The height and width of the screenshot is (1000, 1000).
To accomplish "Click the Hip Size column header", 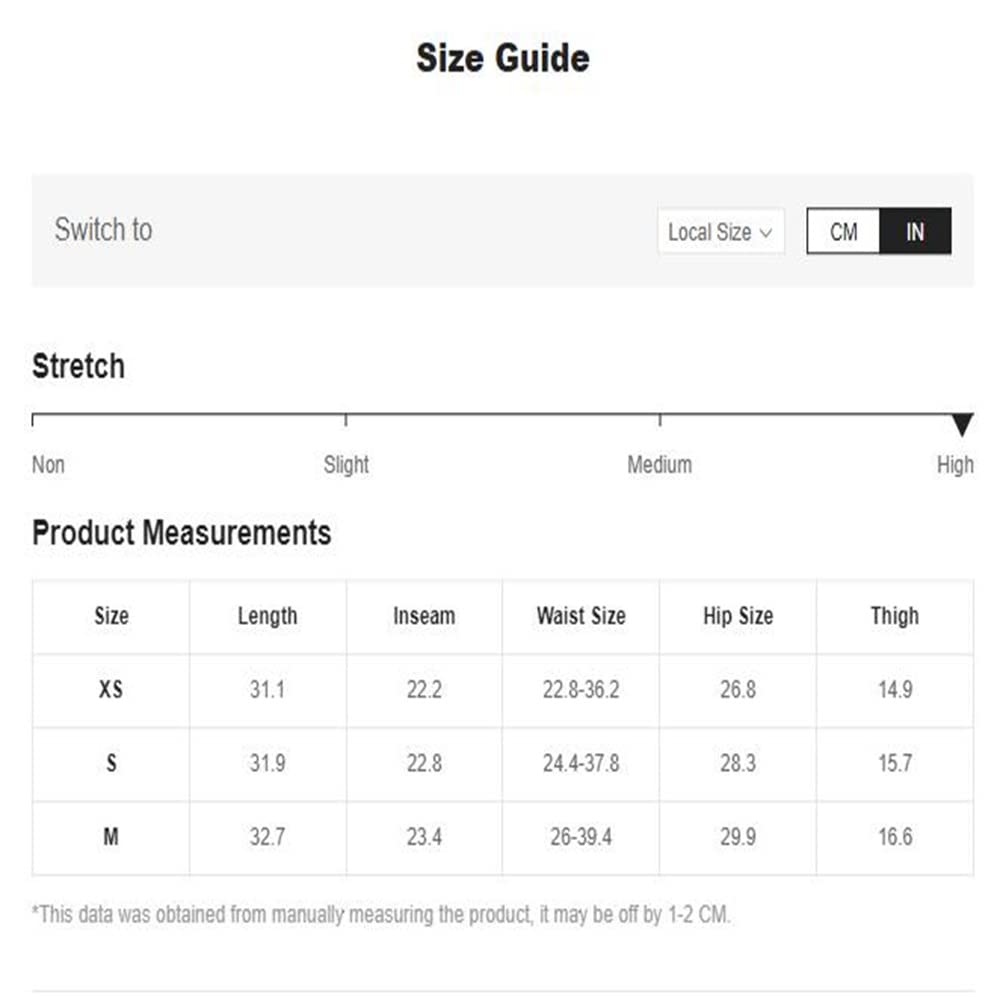I will (x=739, y=616).
